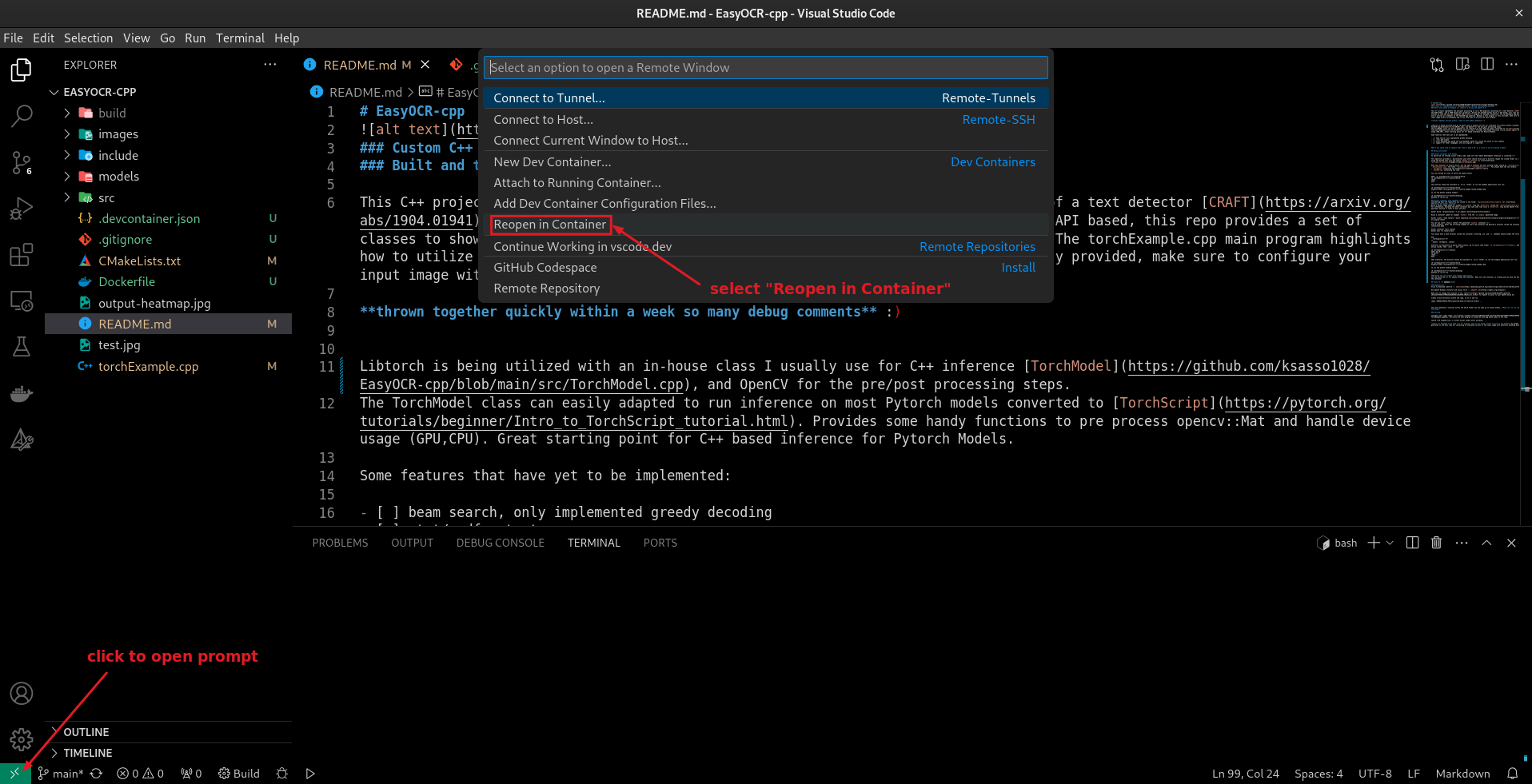Image resolution: width=1532 pixels, height=784 pixels.
Task: Select Connect to Tunnel option
Action: pos(766,98)
